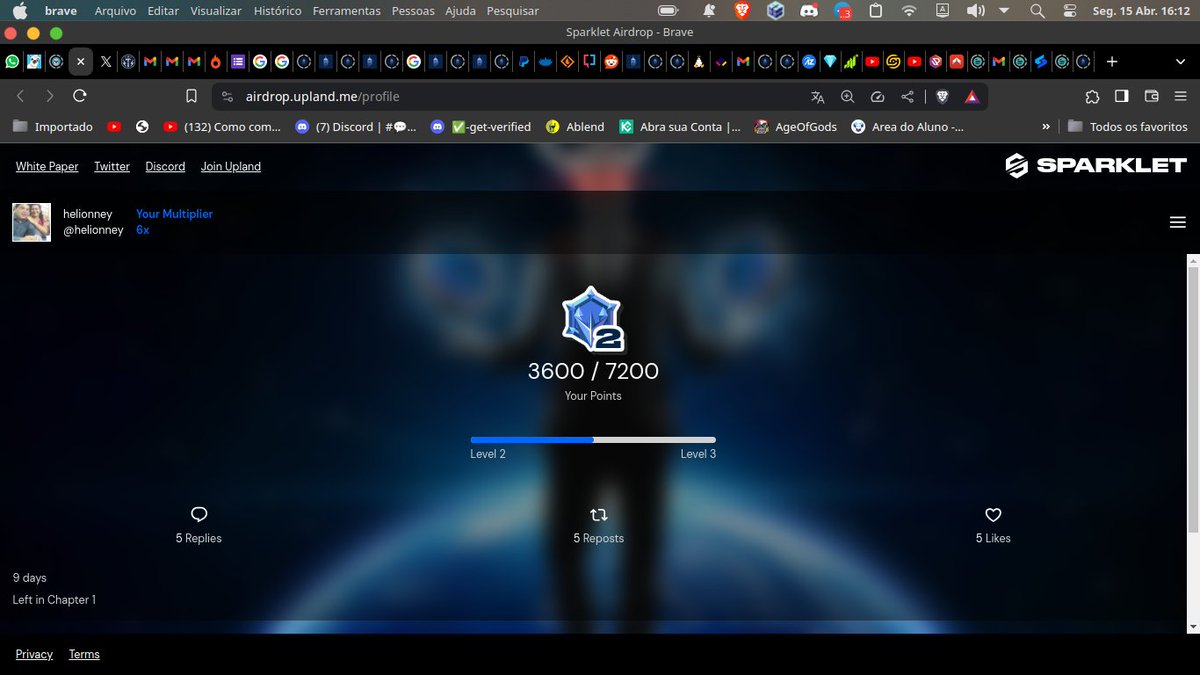Switch to the Reddit tab
The height and width of the screenshot is (675, 1200).
[611, 62]
